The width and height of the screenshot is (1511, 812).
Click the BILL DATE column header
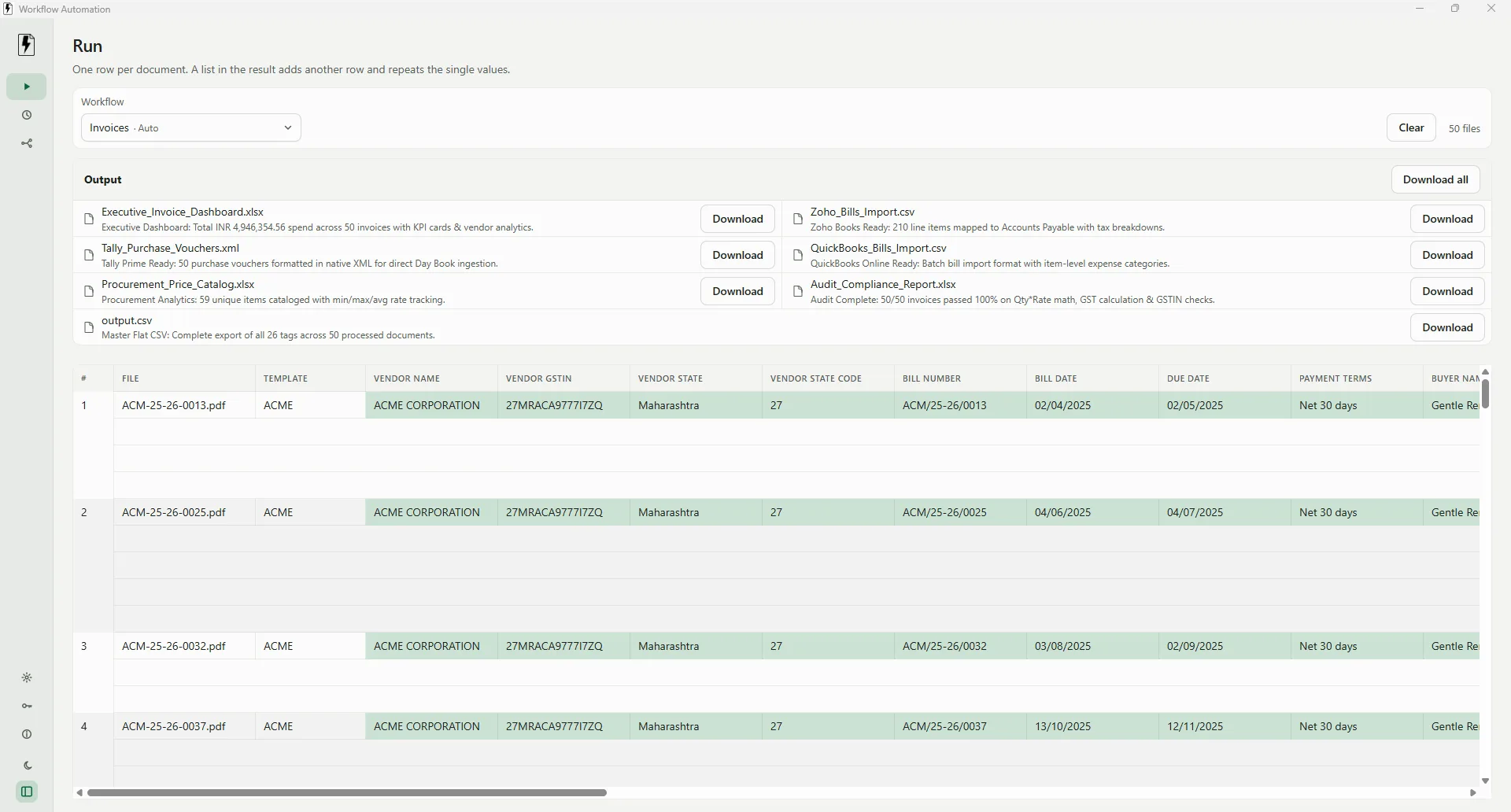pyautogui.click(x=1092, y=378)
